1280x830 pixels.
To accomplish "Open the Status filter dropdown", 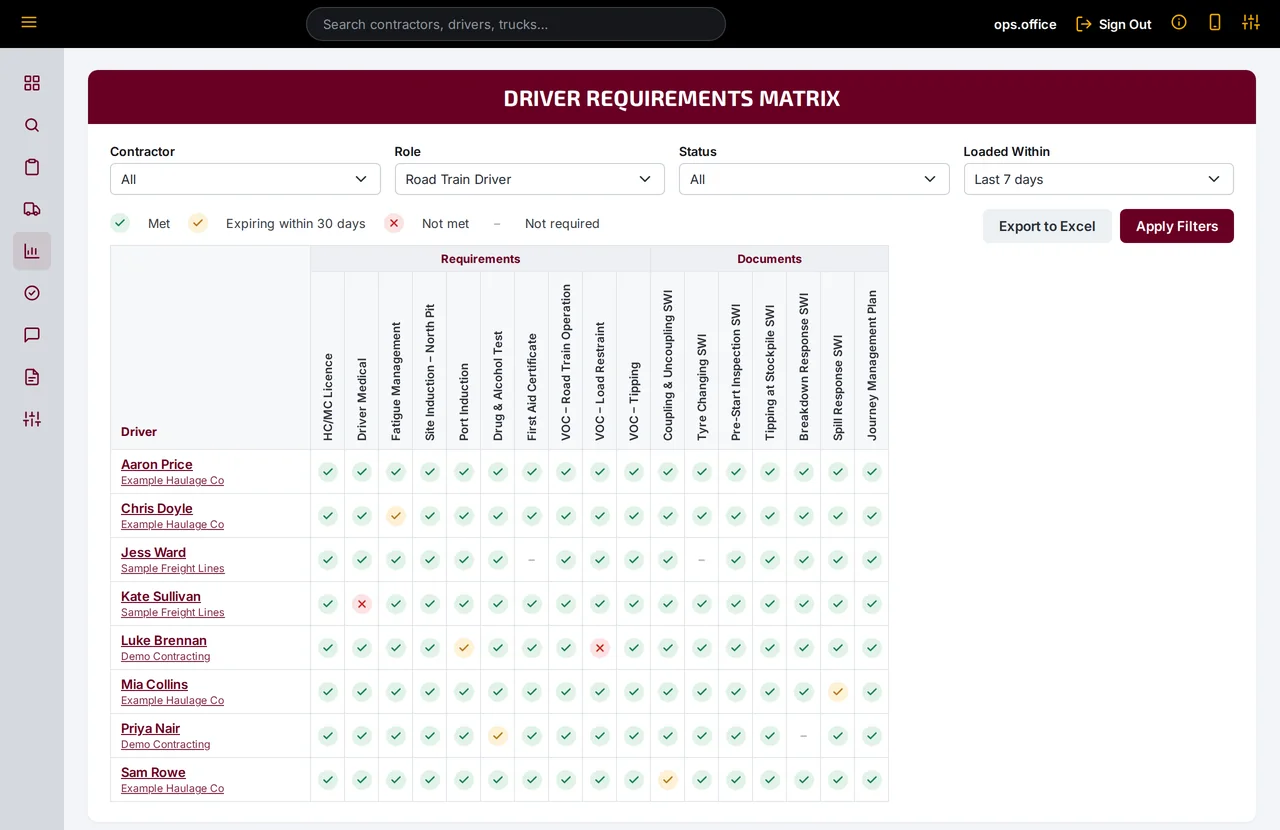I will (814, 179).
